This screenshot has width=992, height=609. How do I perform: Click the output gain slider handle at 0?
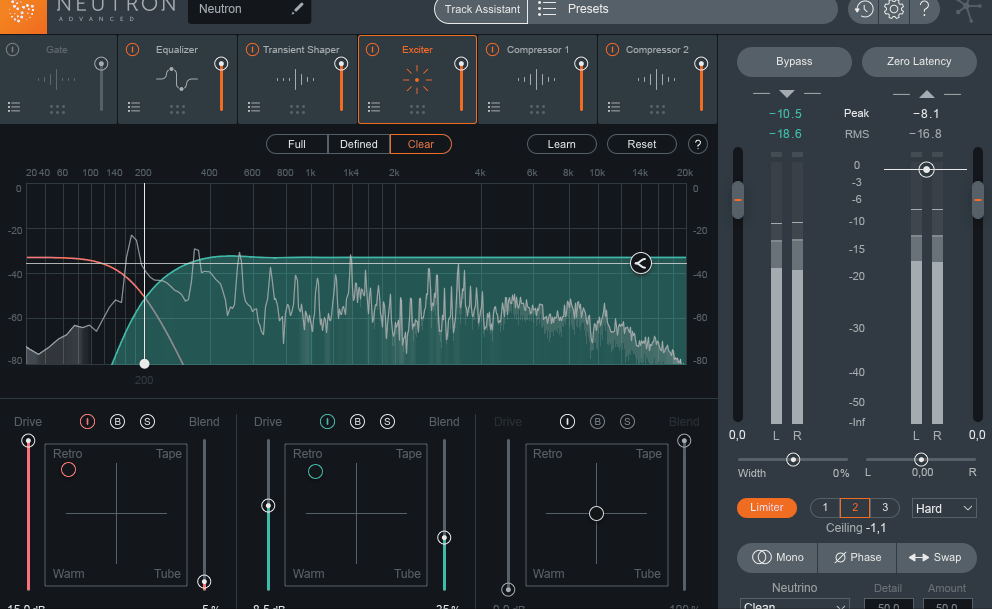click(926, 169)
